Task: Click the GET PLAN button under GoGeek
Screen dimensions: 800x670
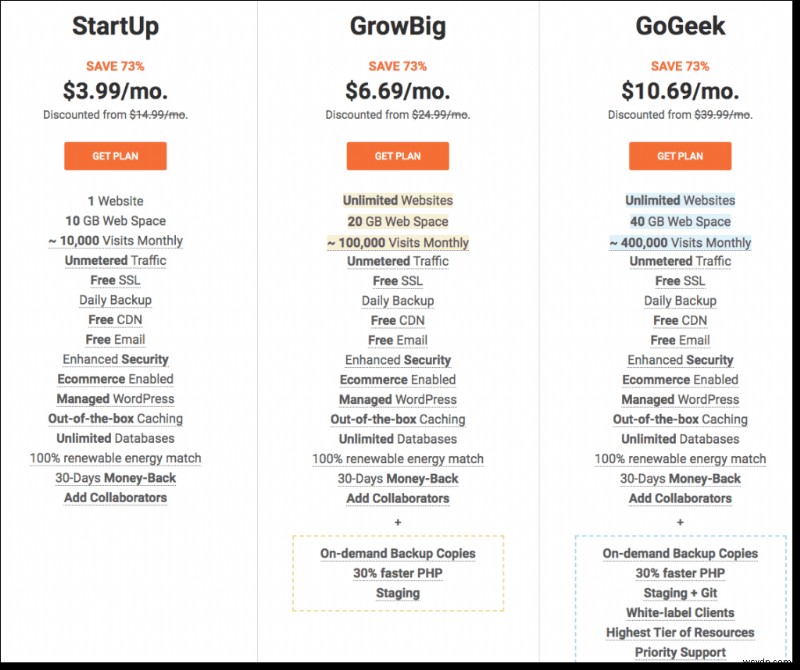Action: click(680, 156)
